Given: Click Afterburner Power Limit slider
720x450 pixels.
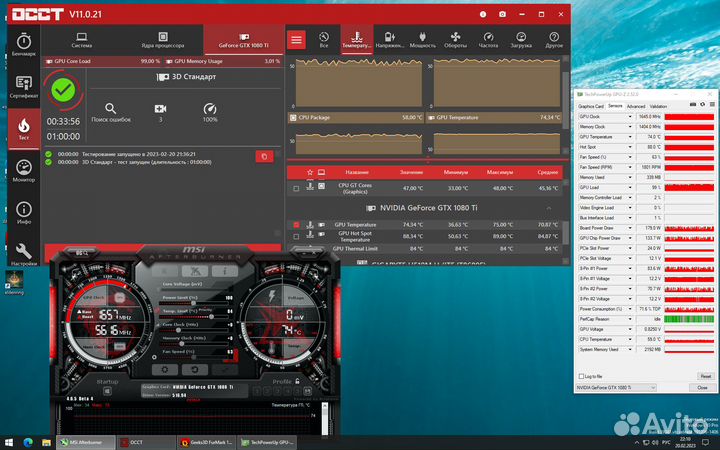Looking at the screenshot, I should point(193,304).
